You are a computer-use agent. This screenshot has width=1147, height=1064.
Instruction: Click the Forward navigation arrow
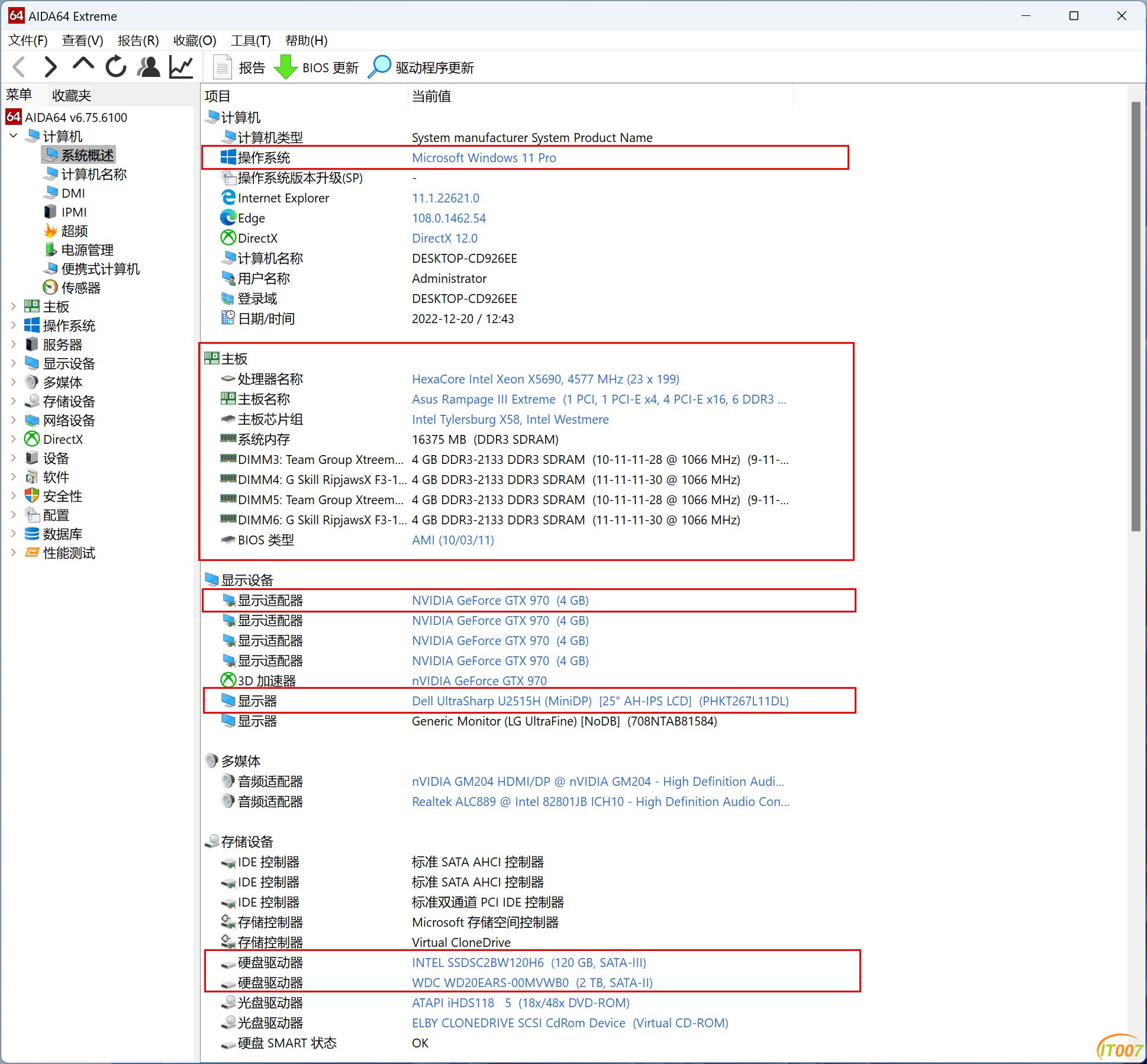[x=51, y=67]
